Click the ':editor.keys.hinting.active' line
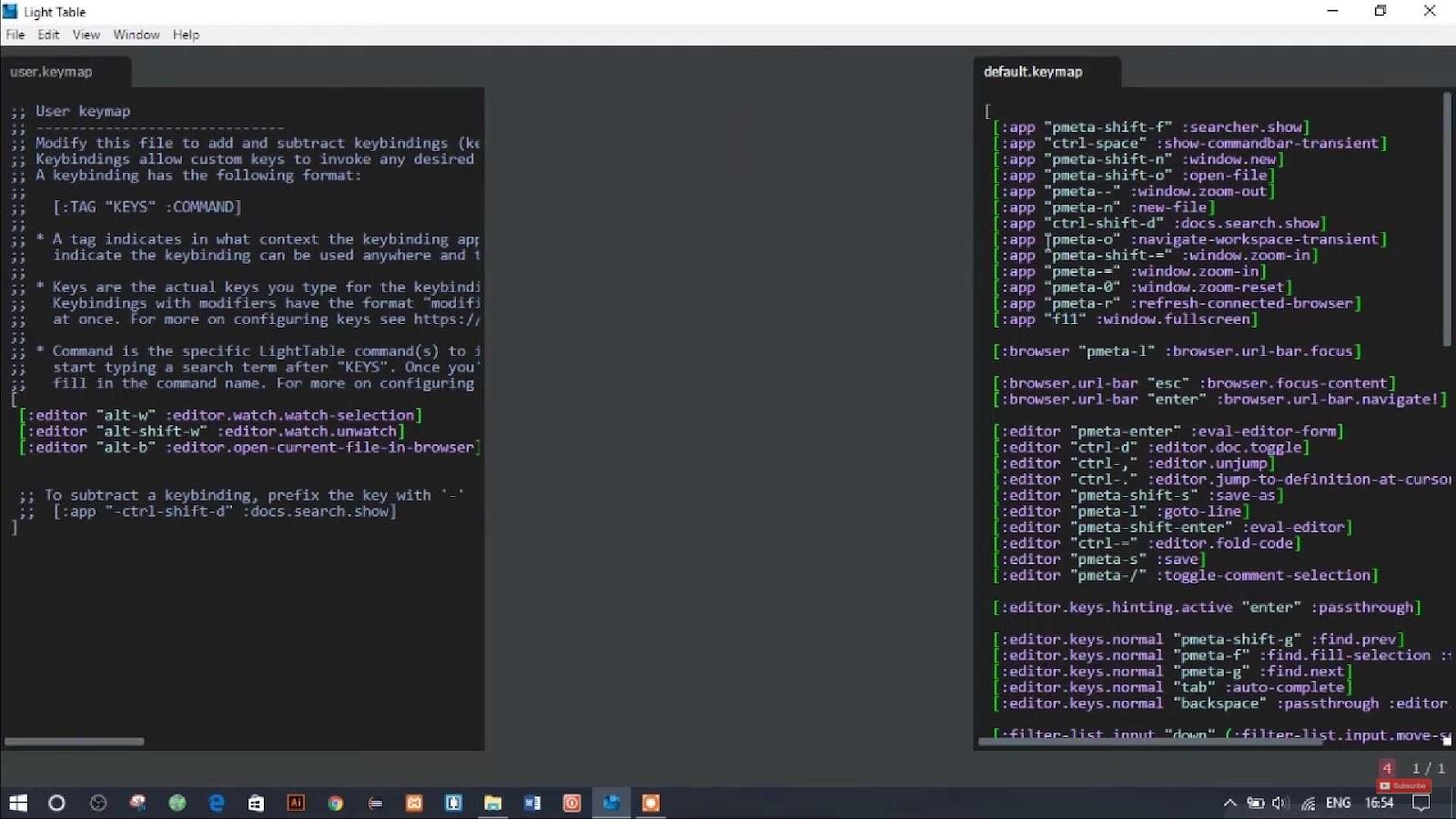Viewport: 1456px width, 819px height. pos(1208,608)
